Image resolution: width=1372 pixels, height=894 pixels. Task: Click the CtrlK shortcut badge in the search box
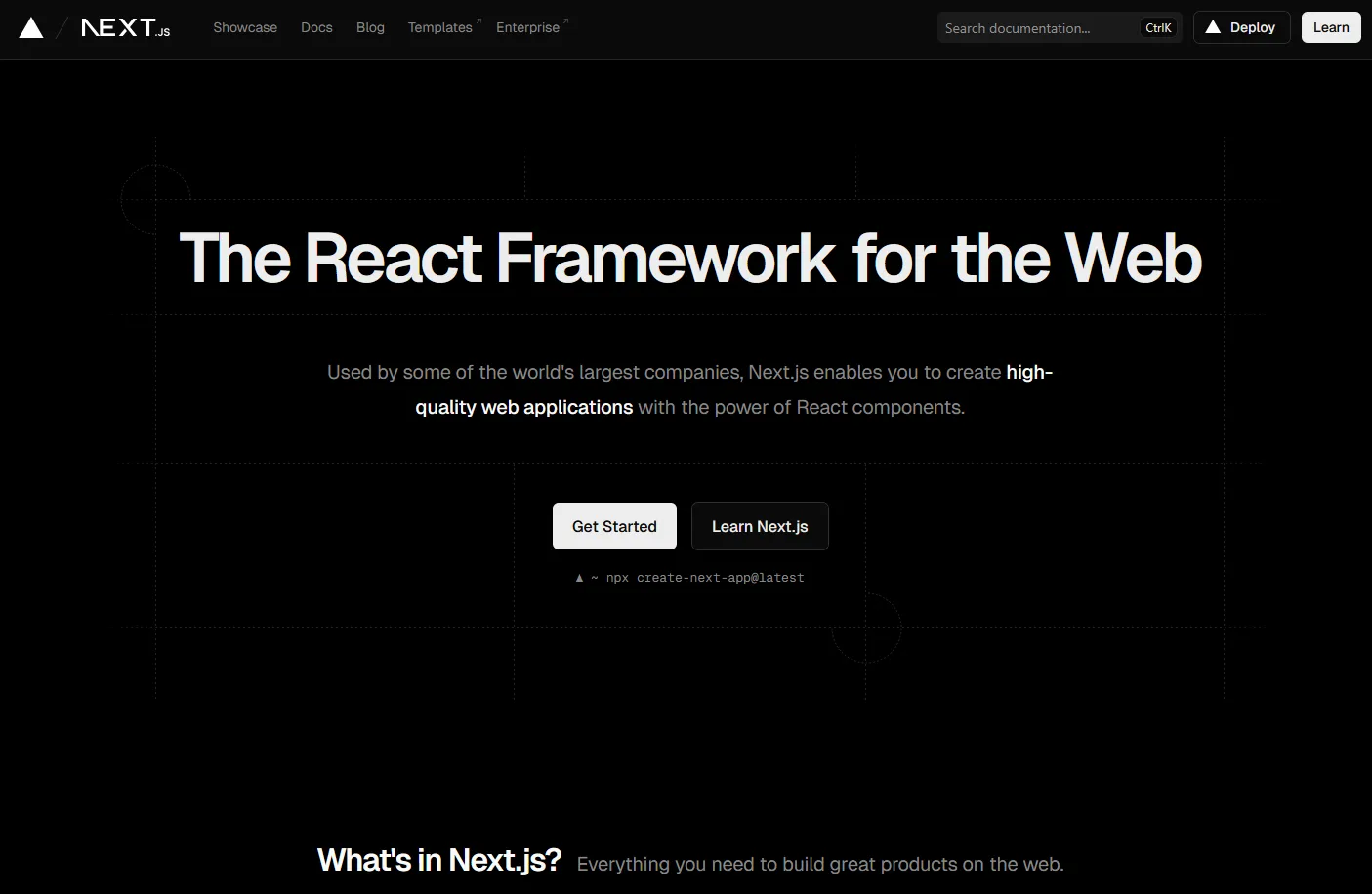click(x=1157, y=27)
